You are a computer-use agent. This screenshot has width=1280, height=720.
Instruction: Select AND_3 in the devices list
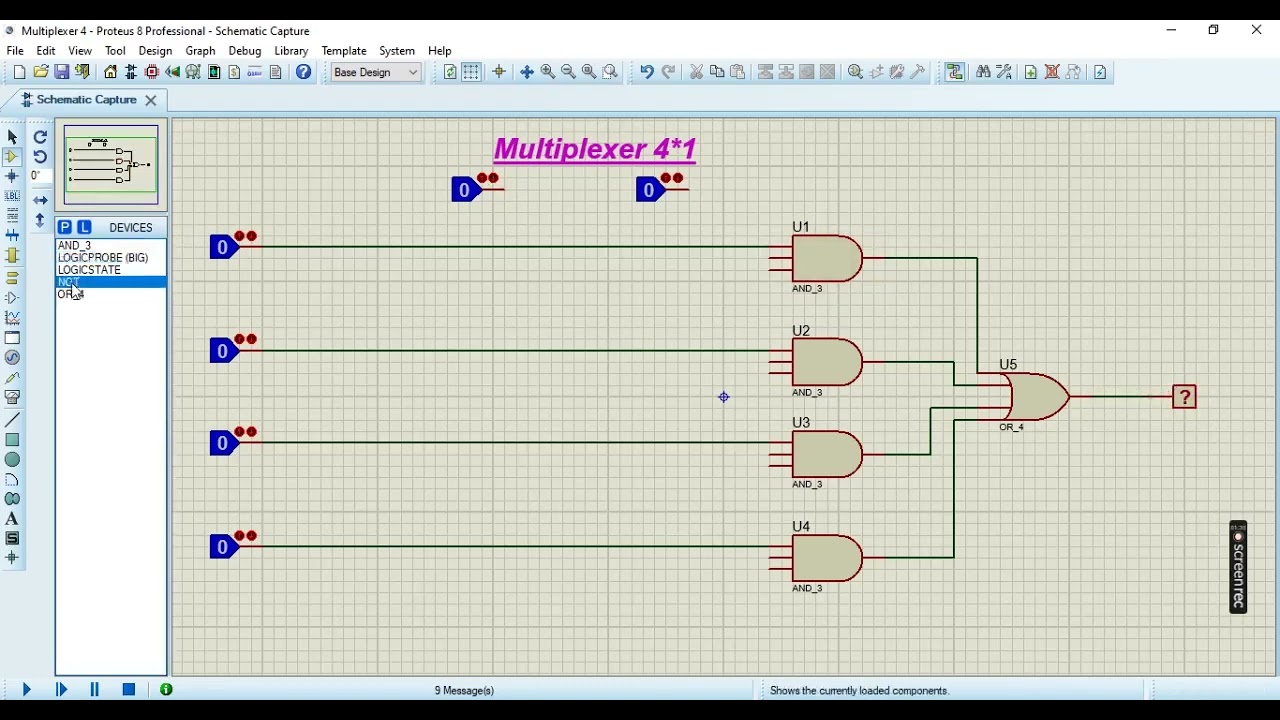[x=75, y=245]
